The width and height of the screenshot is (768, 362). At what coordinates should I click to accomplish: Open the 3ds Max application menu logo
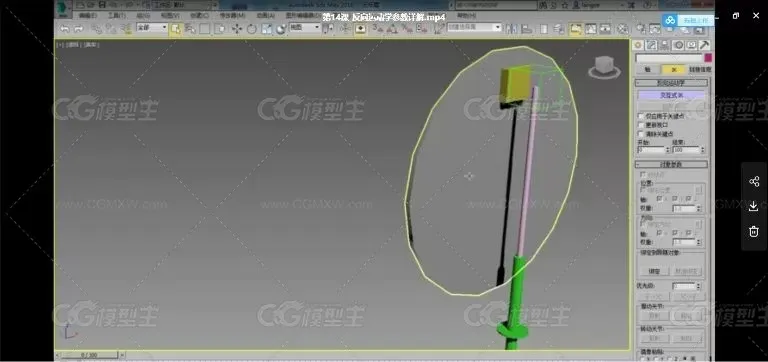63,8
